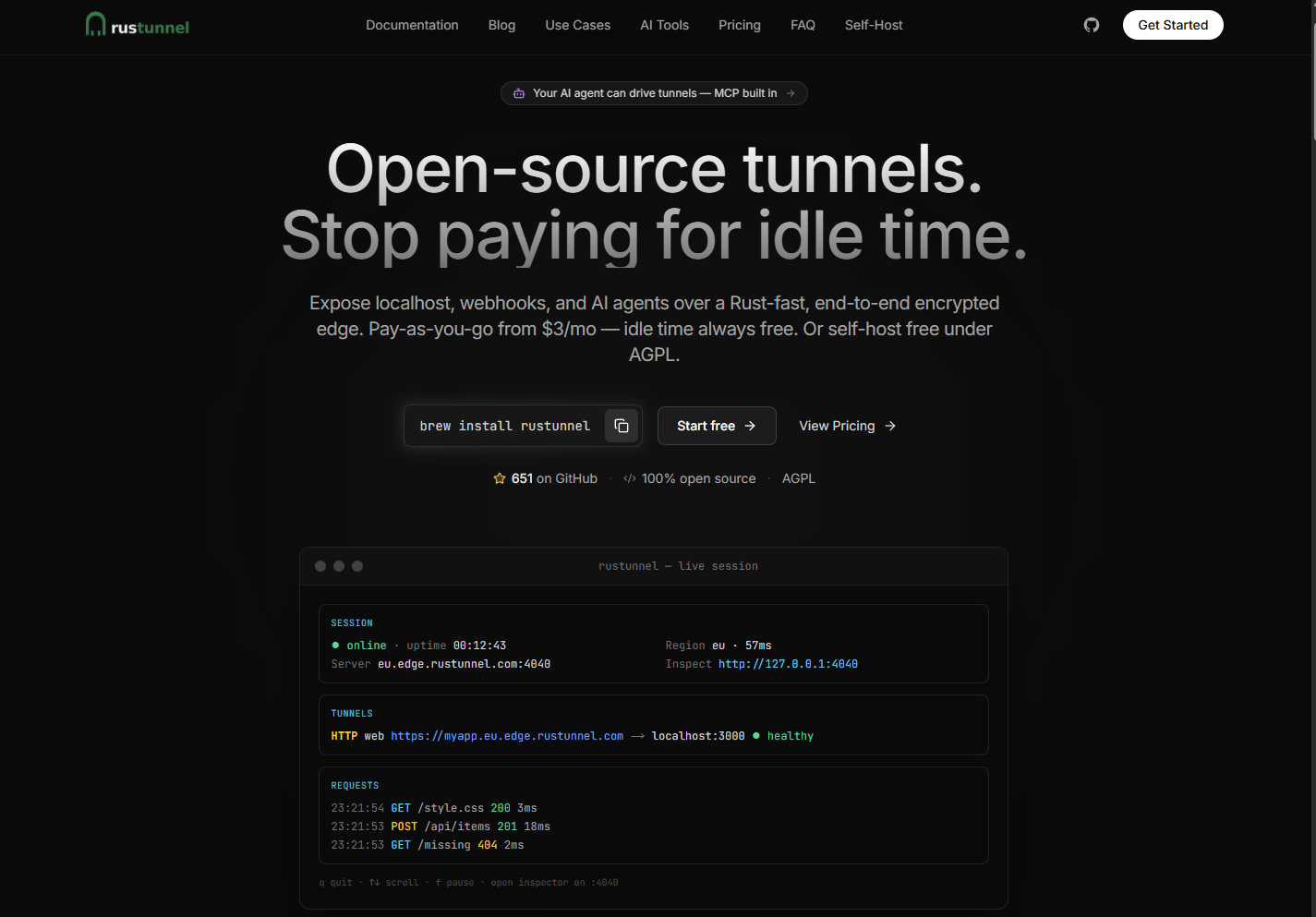The image size is (1316, 917).
Task: Follow the View Pricing link
Action: coord(847,426)
